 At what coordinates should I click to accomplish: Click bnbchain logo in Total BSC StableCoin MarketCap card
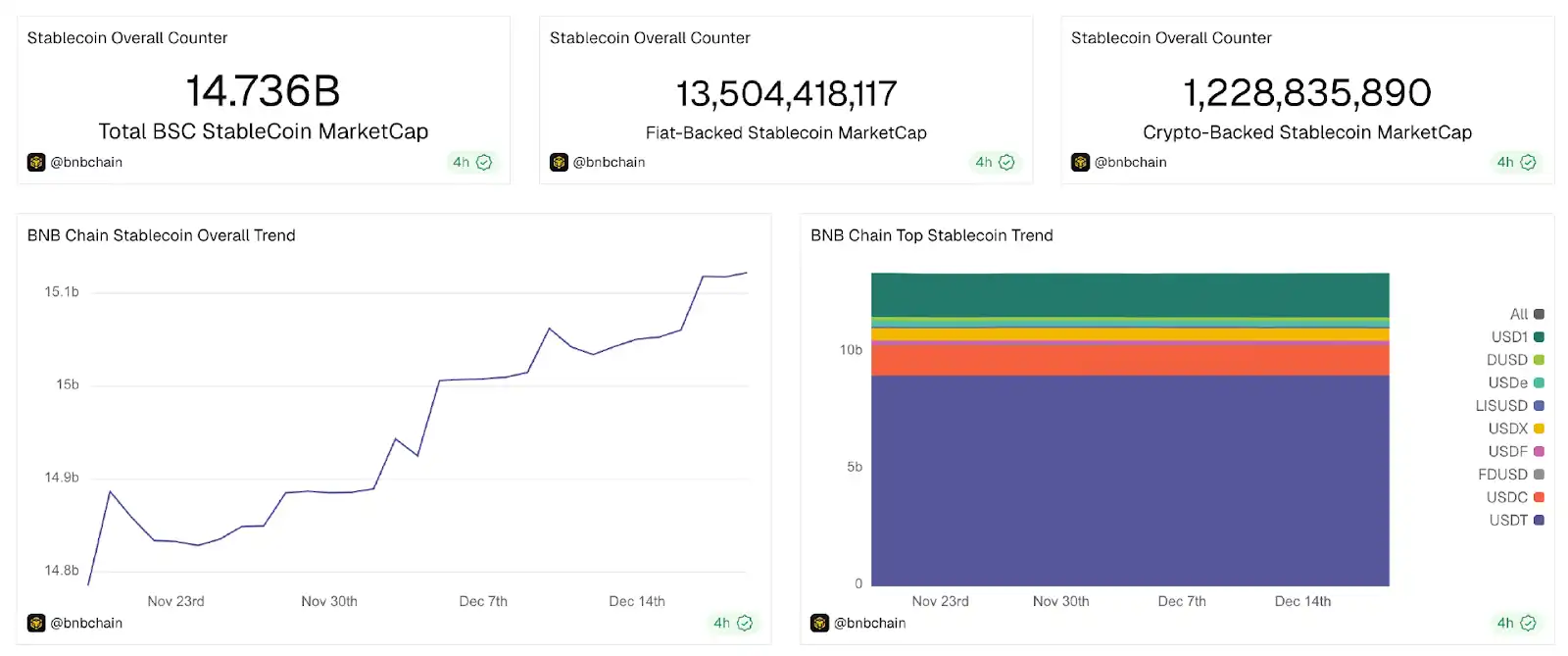click(x=36, y=162)
